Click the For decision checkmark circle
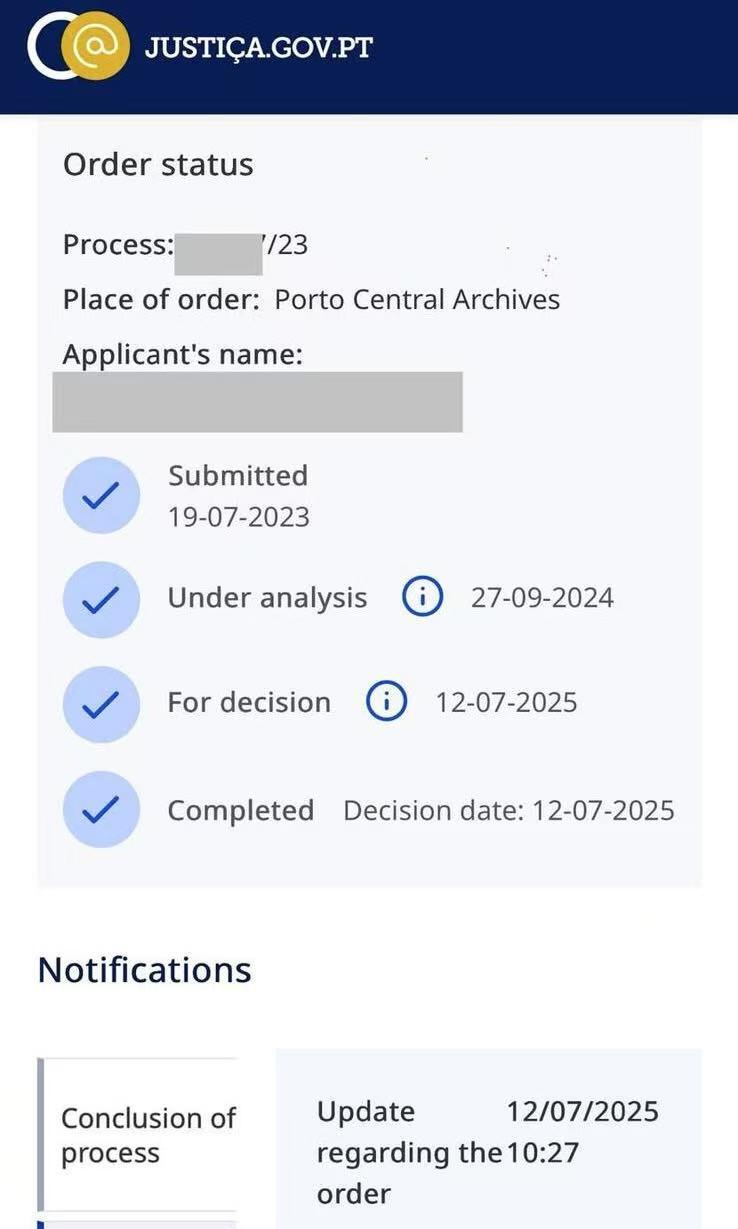This screenshot has width=738, height=1229. [x=100, y=704]
